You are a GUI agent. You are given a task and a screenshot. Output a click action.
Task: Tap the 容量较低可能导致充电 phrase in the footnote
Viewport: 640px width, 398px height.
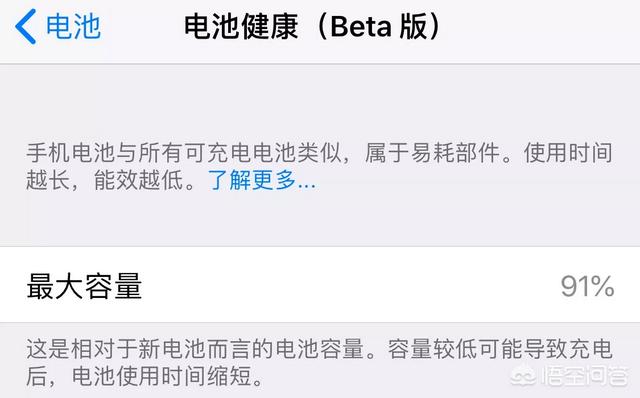coord(500,348)
